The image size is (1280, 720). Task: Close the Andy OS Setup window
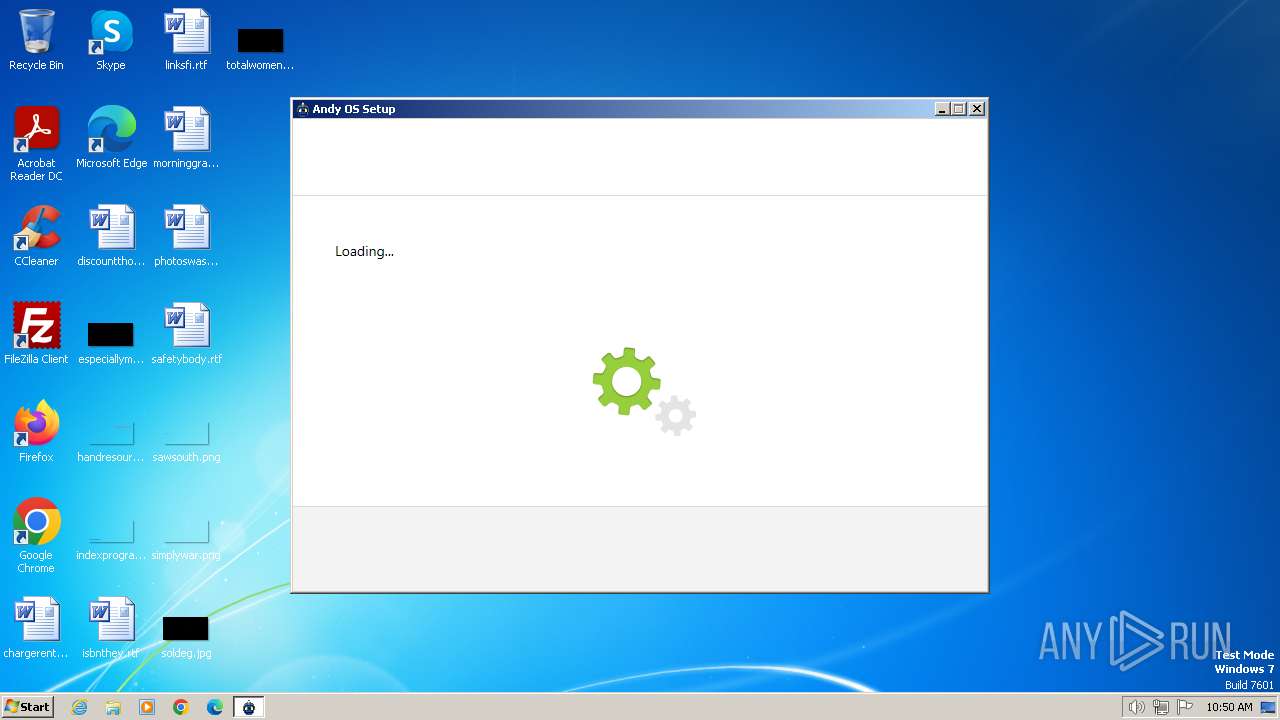pos(977,109)
